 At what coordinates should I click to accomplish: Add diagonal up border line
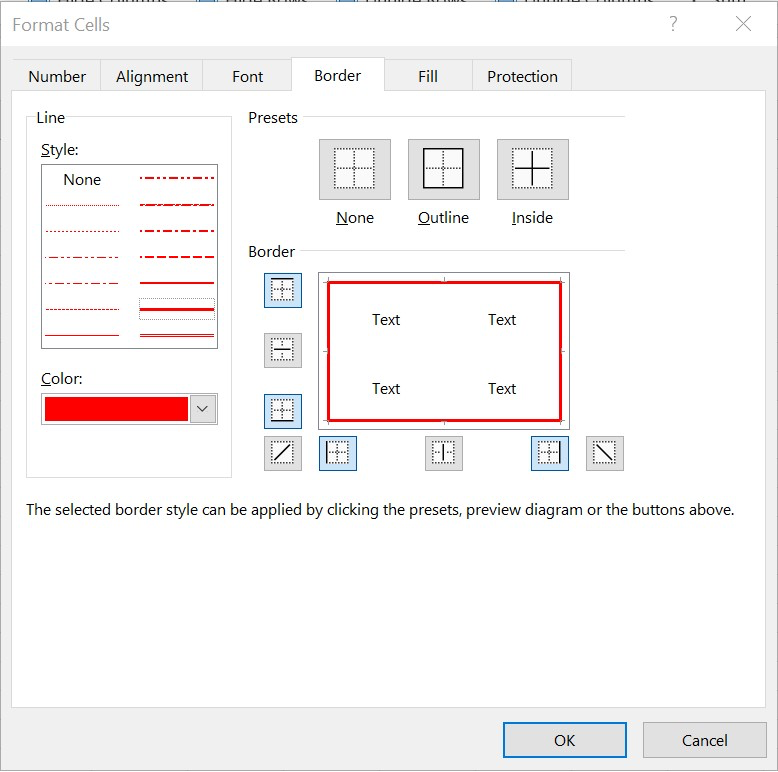tap(283, 453)
